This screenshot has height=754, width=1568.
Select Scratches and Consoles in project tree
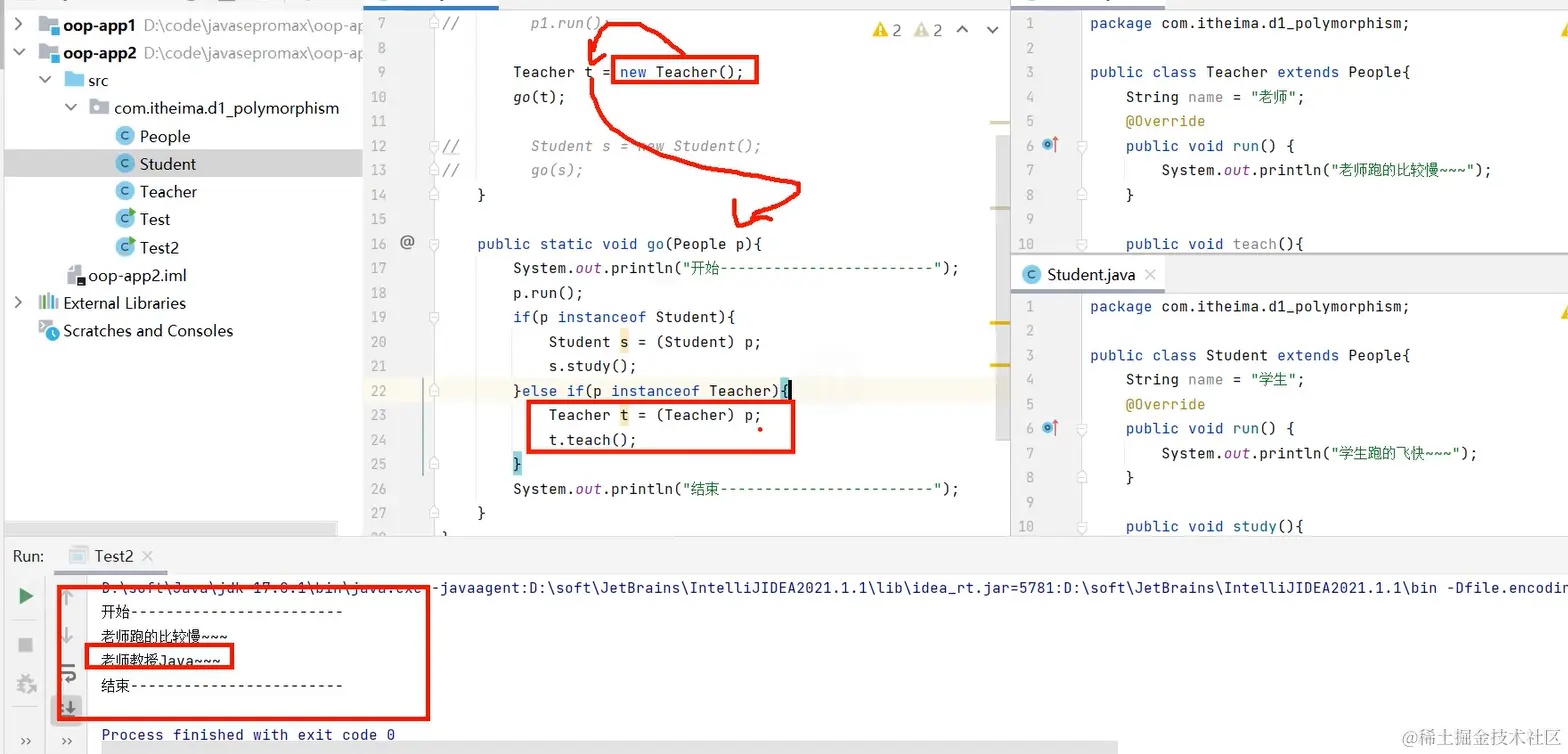147,331
